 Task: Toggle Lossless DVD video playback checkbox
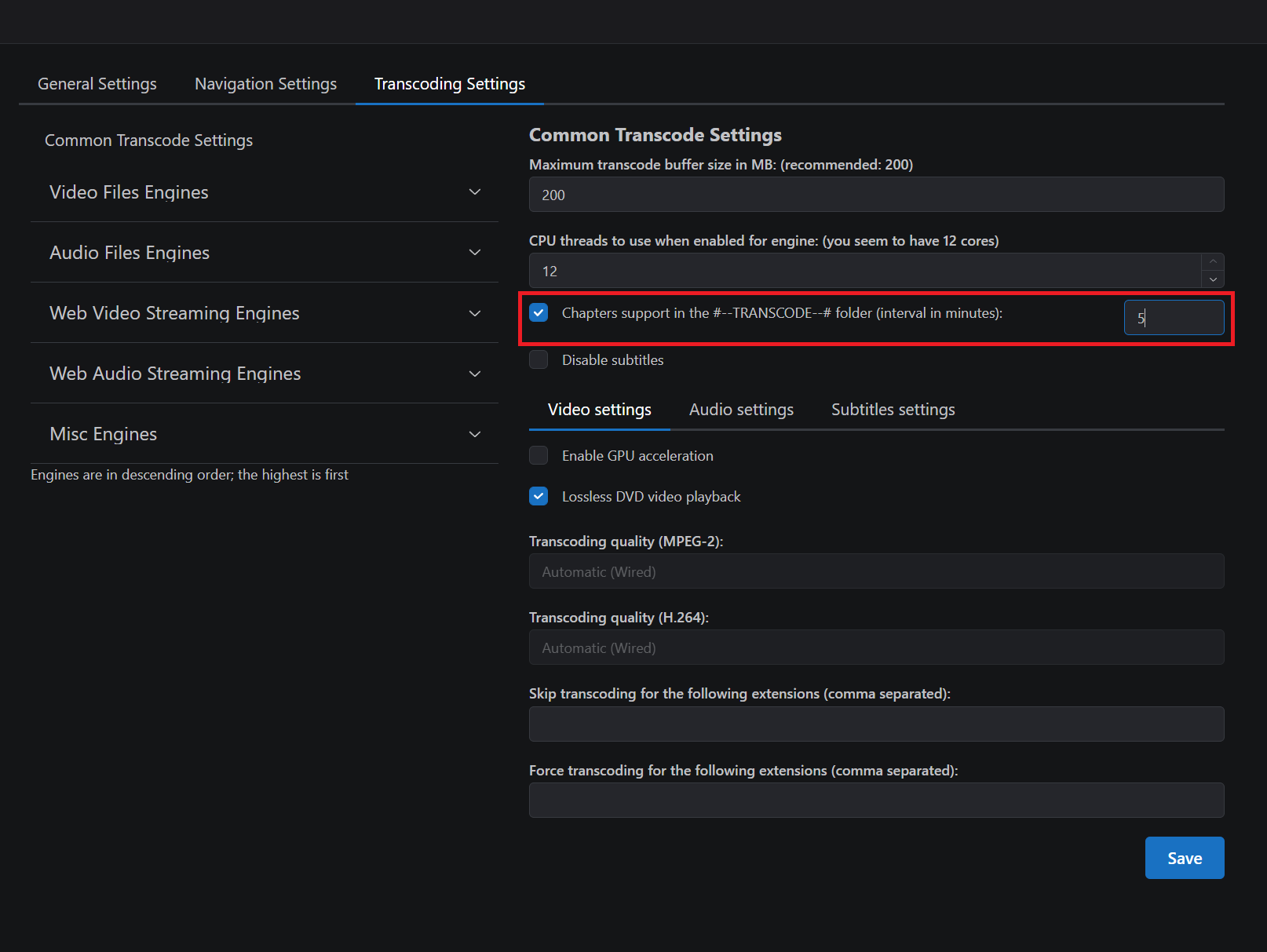539,497
